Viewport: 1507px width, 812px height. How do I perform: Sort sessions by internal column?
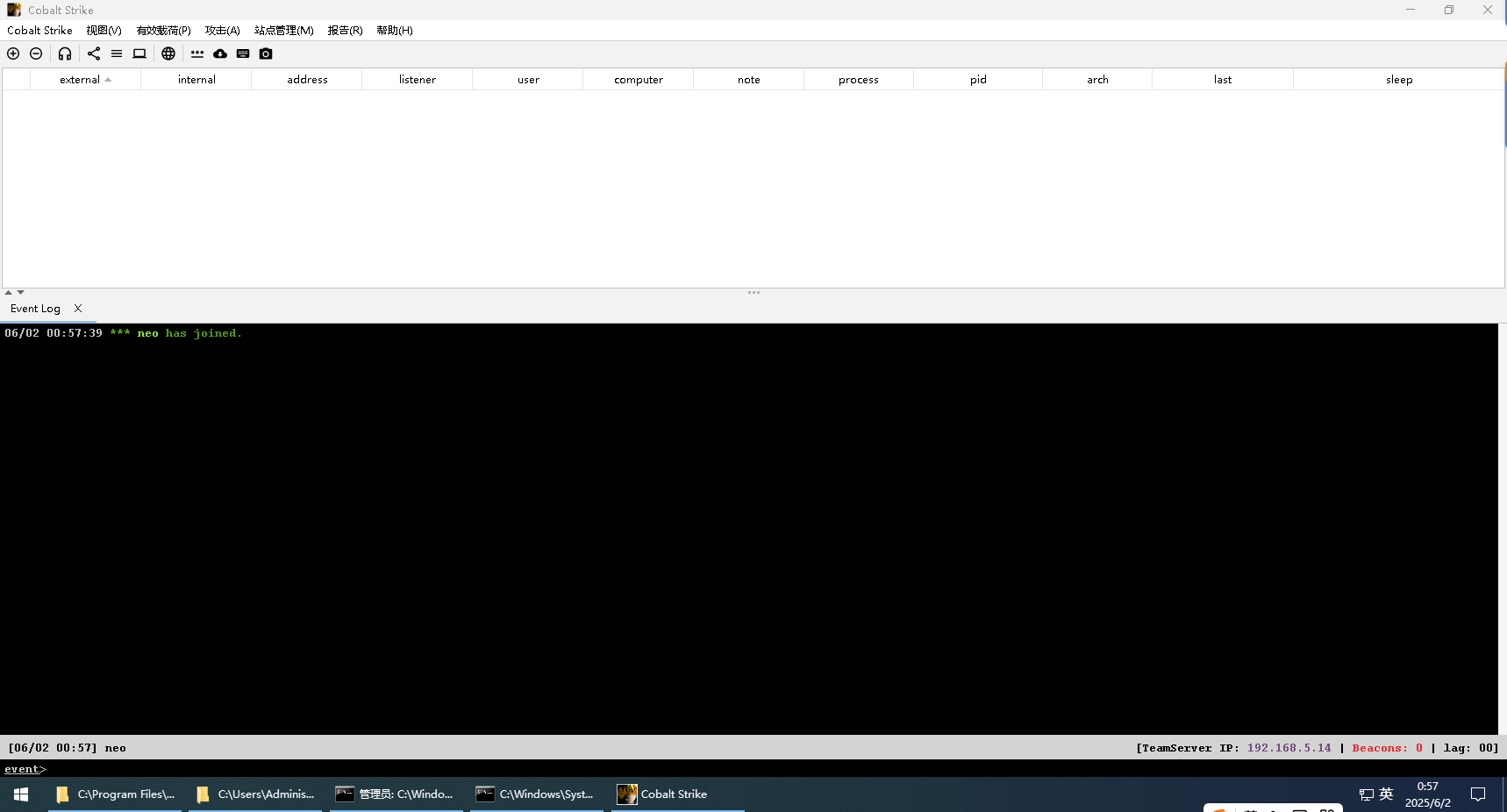point(196,79)
